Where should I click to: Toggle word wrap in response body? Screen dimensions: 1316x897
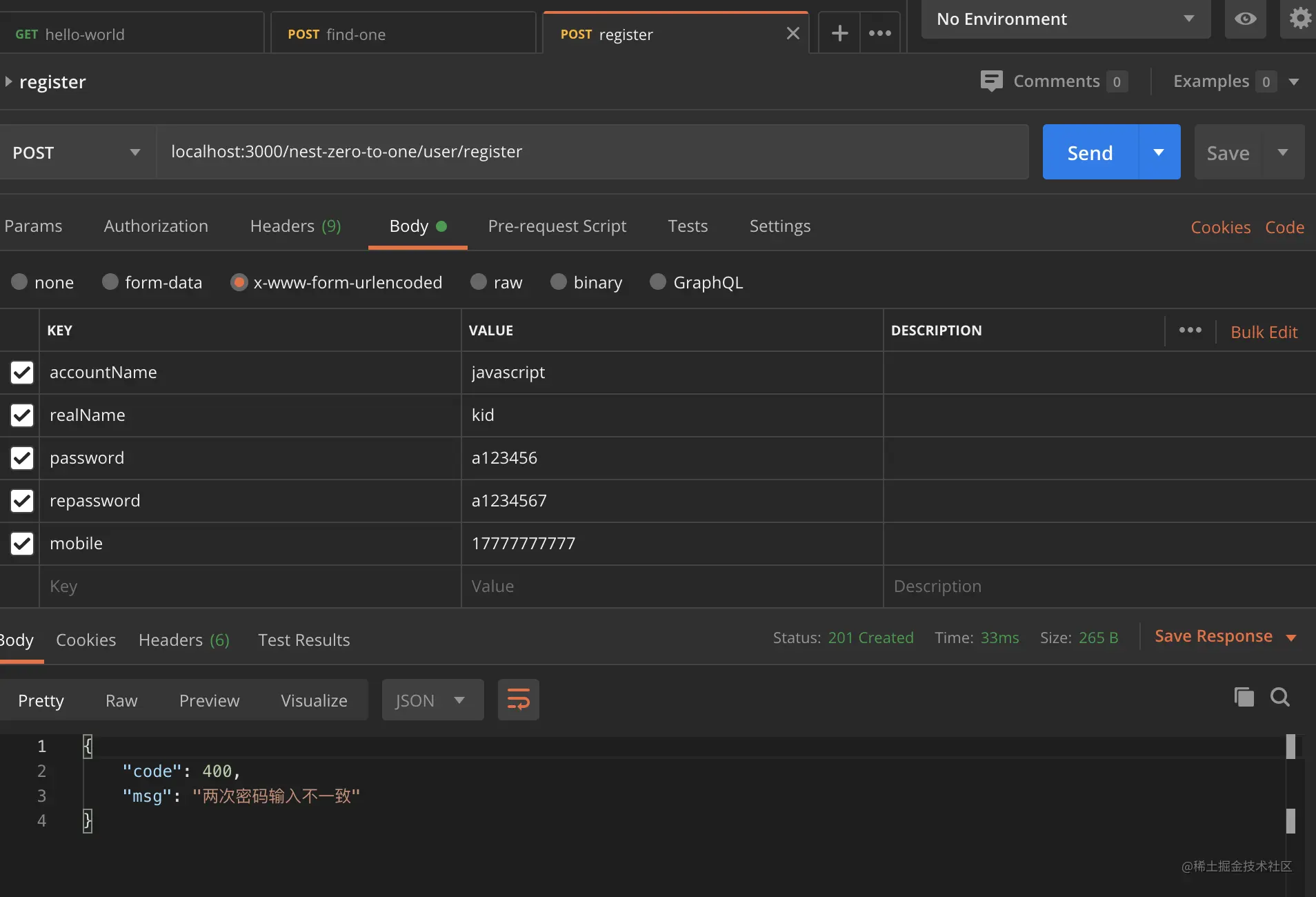pos(519,700)
